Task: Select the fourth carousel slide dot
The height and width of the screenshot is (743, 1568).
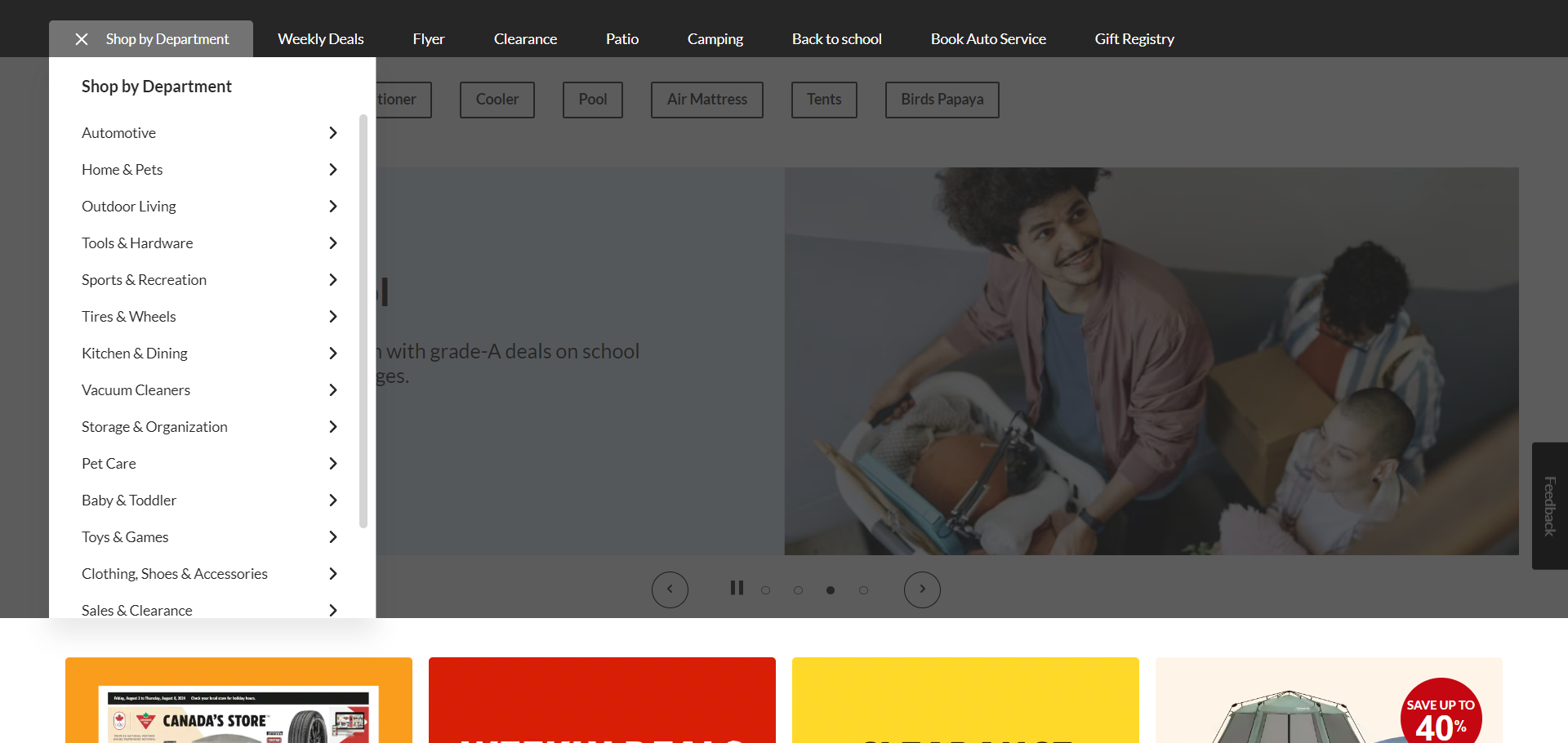Action: tap(863, 590)
